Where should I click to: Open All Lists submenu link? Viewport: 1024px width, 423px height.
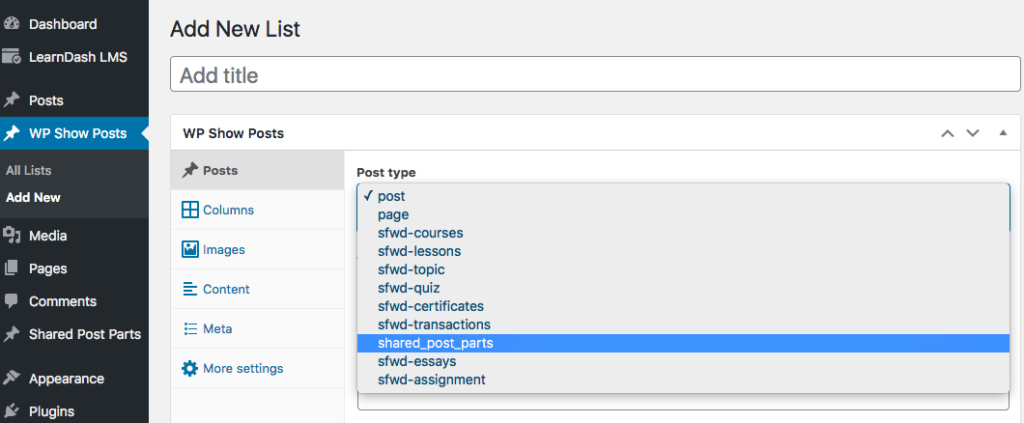28,170
